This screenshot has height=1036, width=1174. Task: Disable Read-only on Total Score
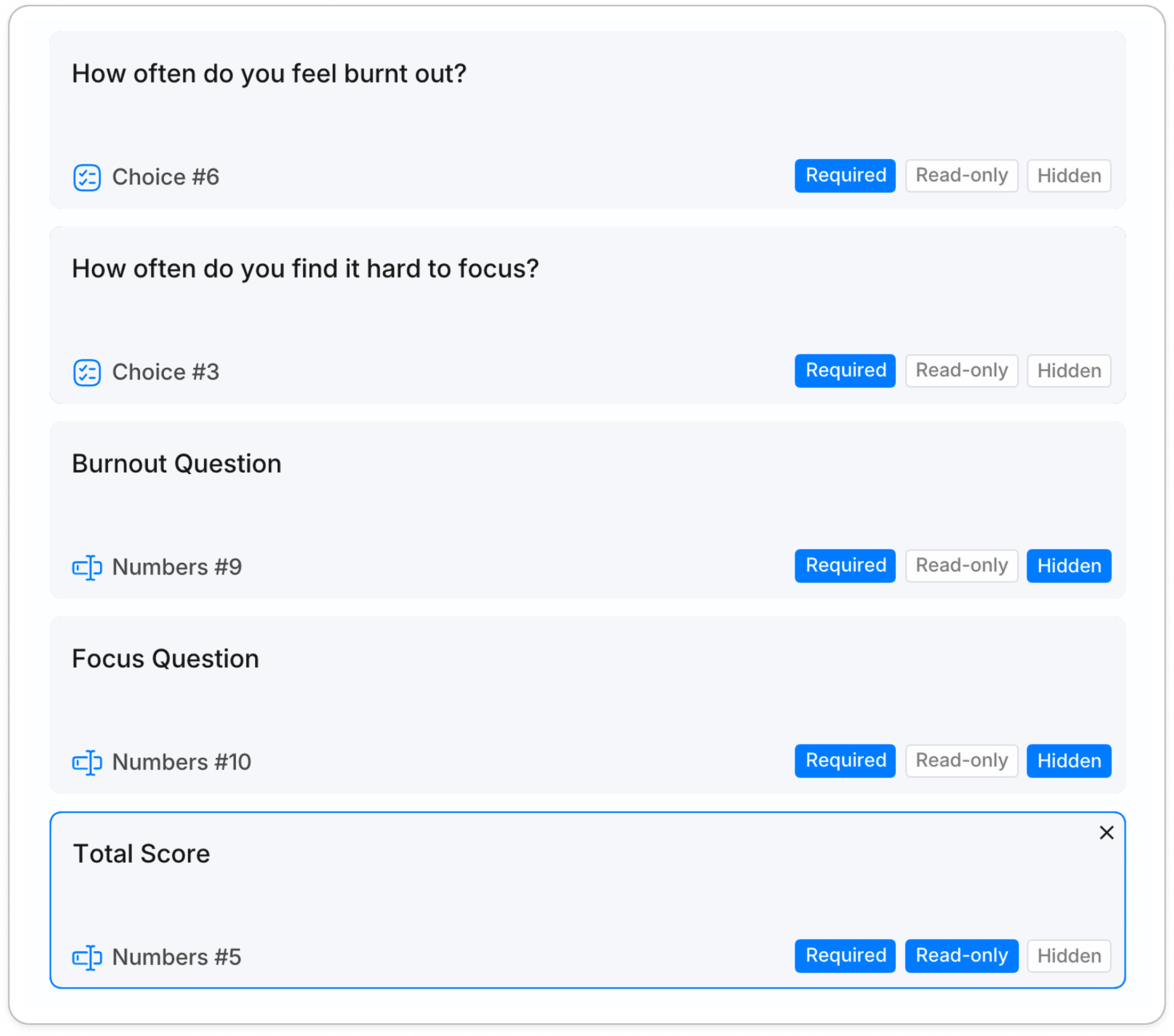[x=961, y=956]
